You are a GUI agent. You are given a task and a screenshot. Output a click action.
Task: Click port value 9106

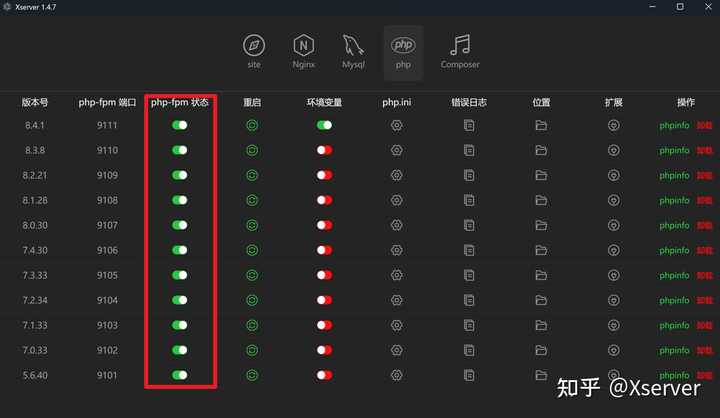point(107,250)
